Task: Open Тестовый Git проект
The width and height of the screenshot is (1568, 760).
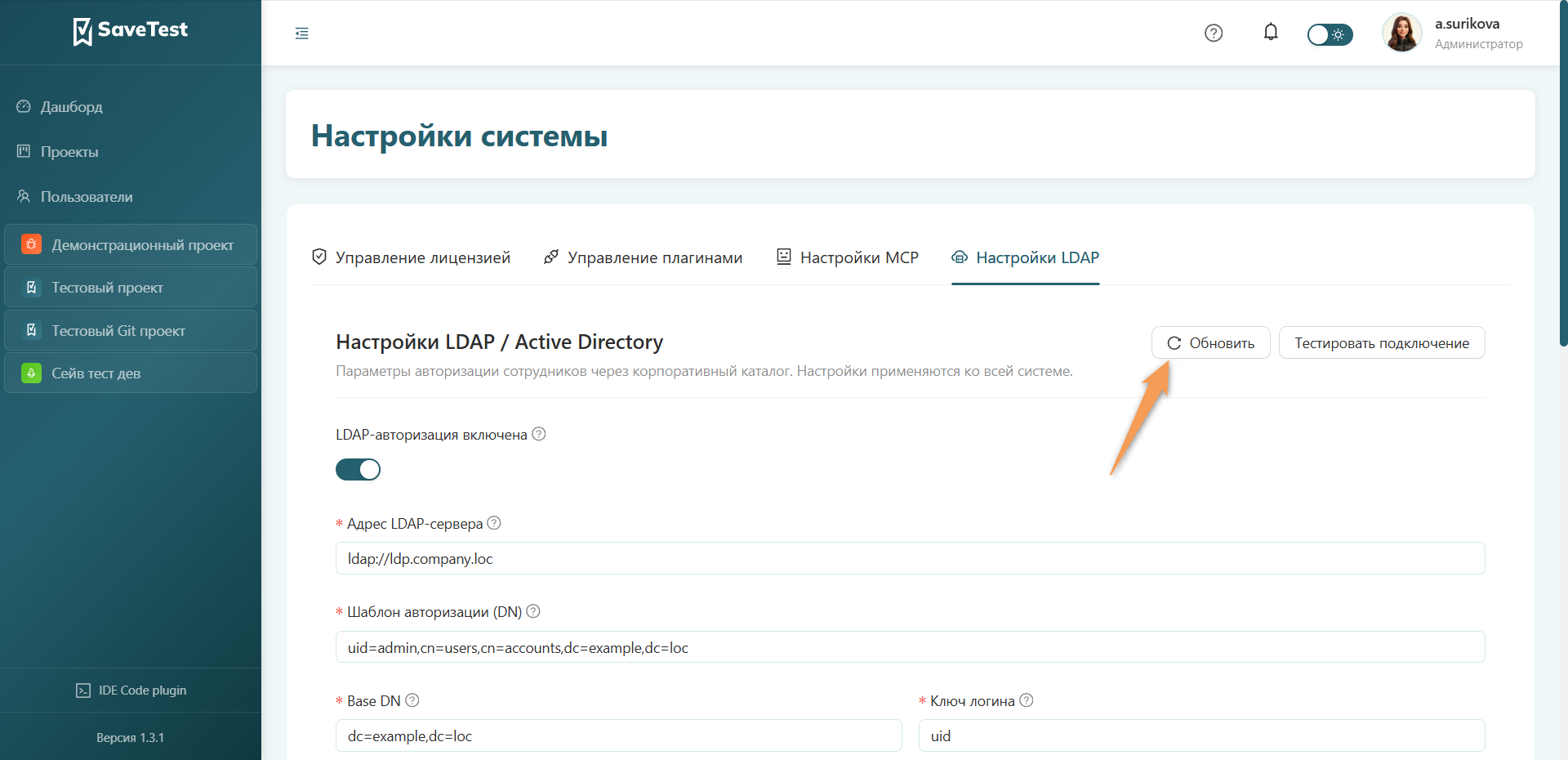Action: pos(131,330)
